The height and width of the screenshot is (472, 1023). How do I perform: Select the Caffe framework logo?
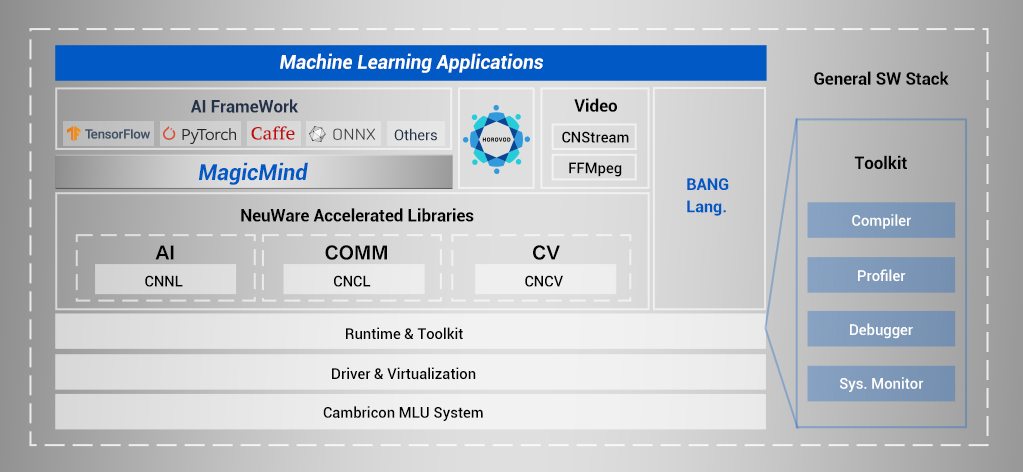click(272, 134)
